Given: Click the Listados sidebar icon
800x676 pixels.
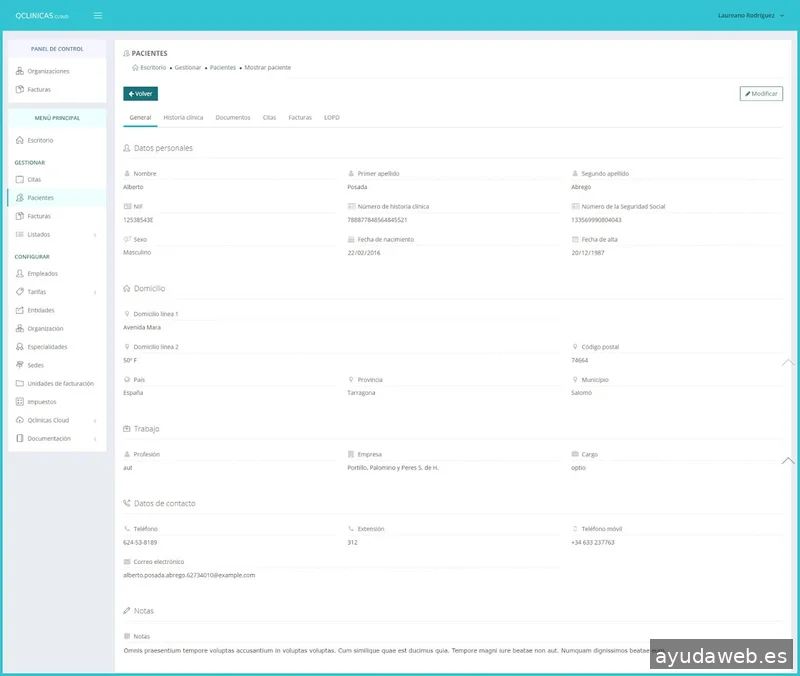Looking at the screenshot, I should [20, 235].
